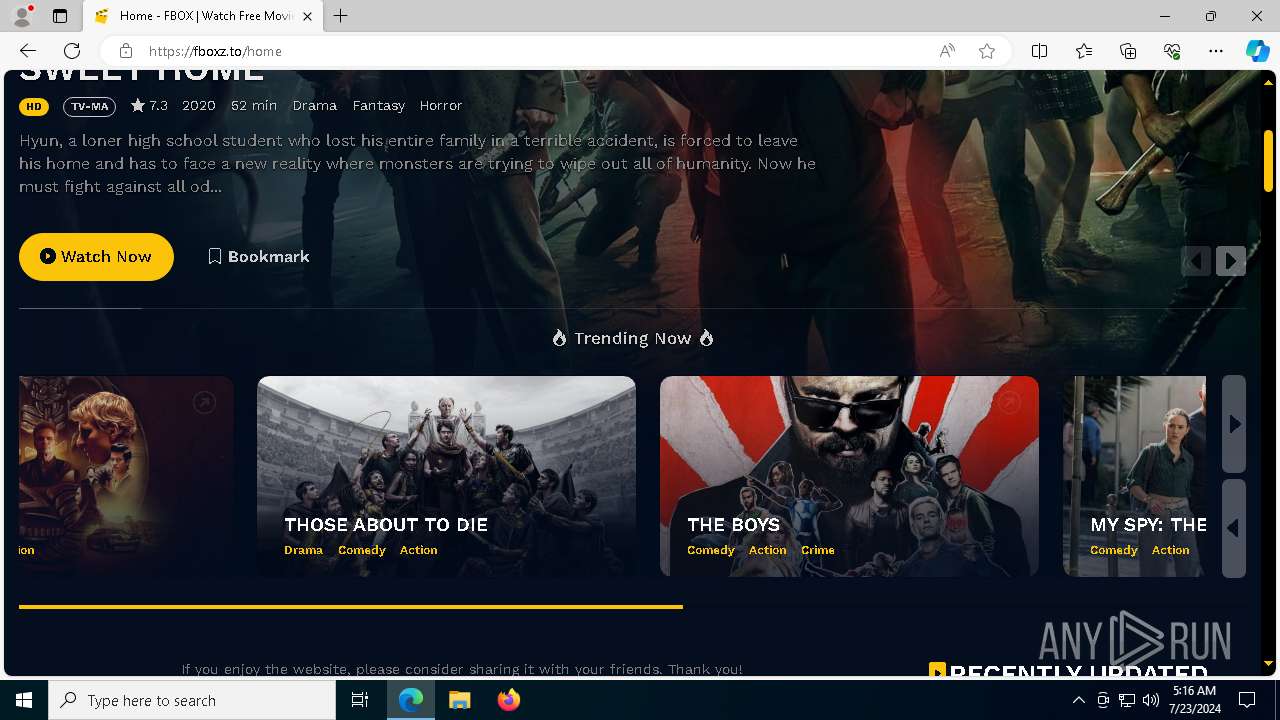
Task: Open Windows Start menu
Action: (x=24, y=700)
